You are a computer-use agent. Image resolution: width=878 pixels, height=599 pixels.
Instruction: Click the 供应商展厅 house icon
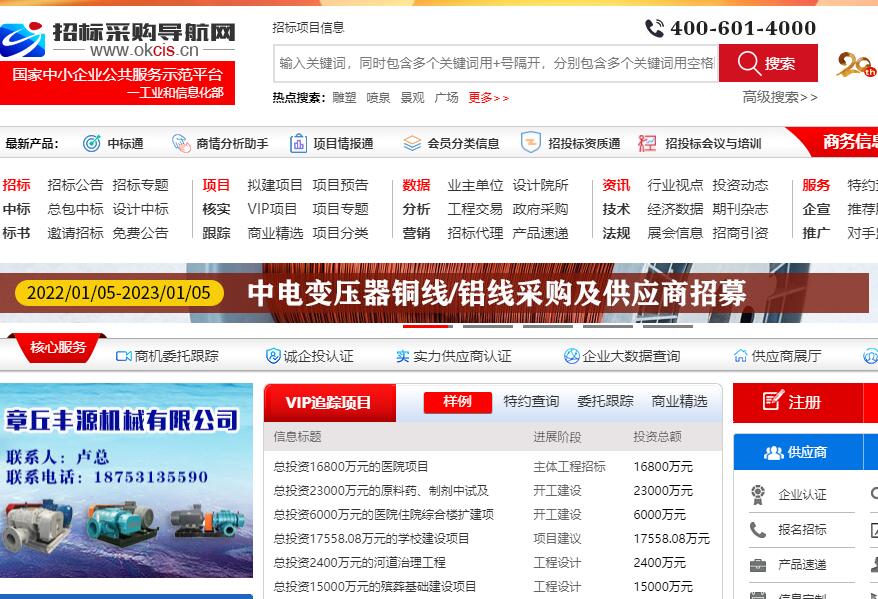[740, 356]
